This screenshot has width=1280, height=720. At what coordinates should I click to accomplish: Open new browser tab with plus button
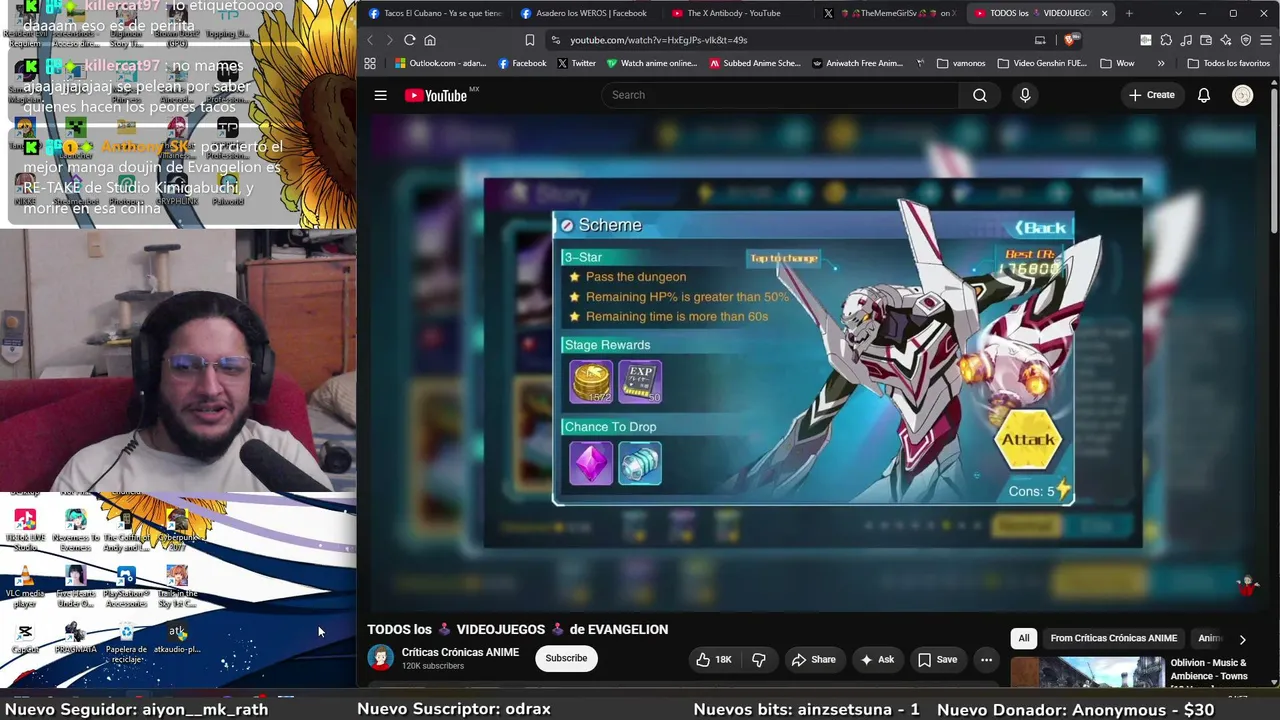click(x=1129, y=13)
